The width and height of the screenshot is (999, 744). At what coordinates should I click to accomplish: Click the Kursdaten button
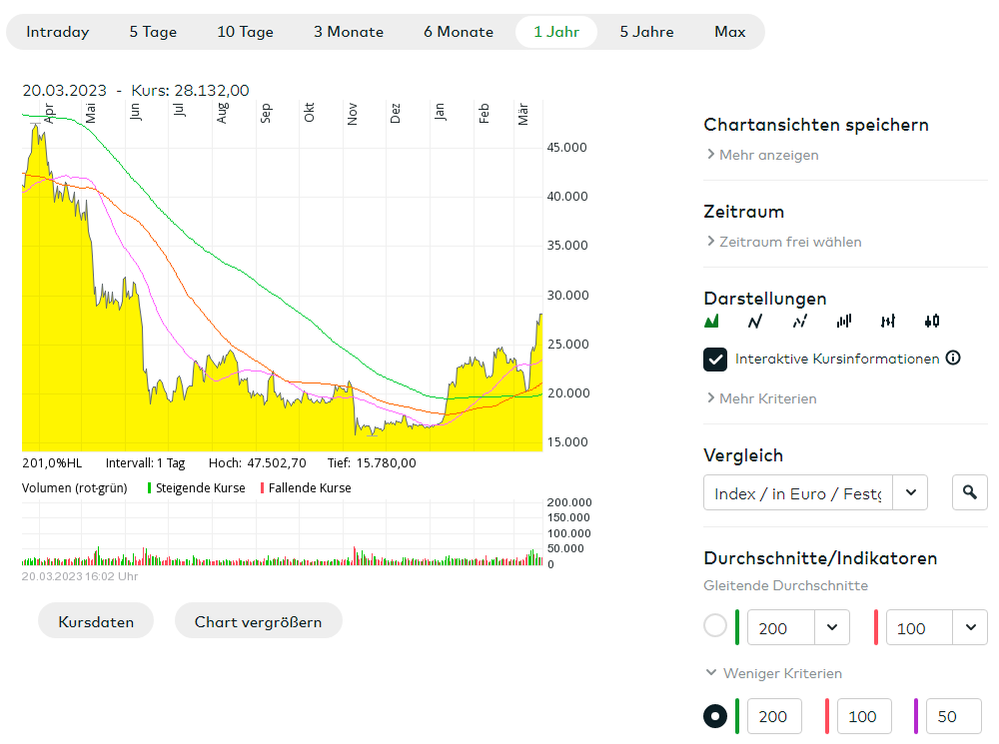[96, 622]
